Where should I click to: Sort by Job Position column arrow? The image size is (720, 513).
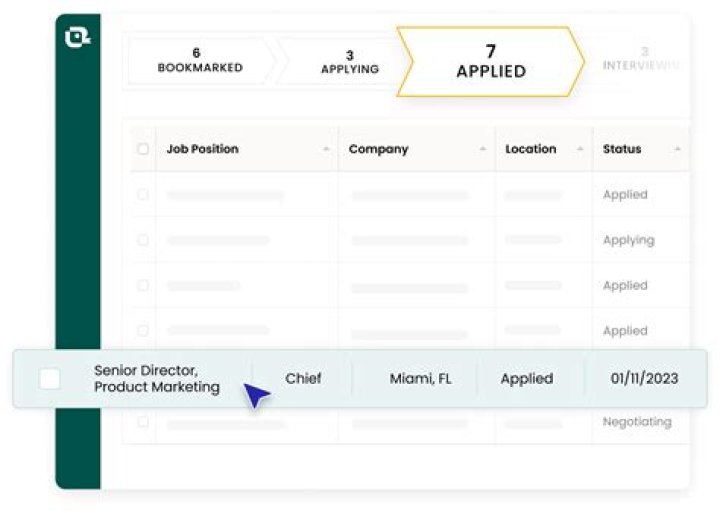pos(326,150)
